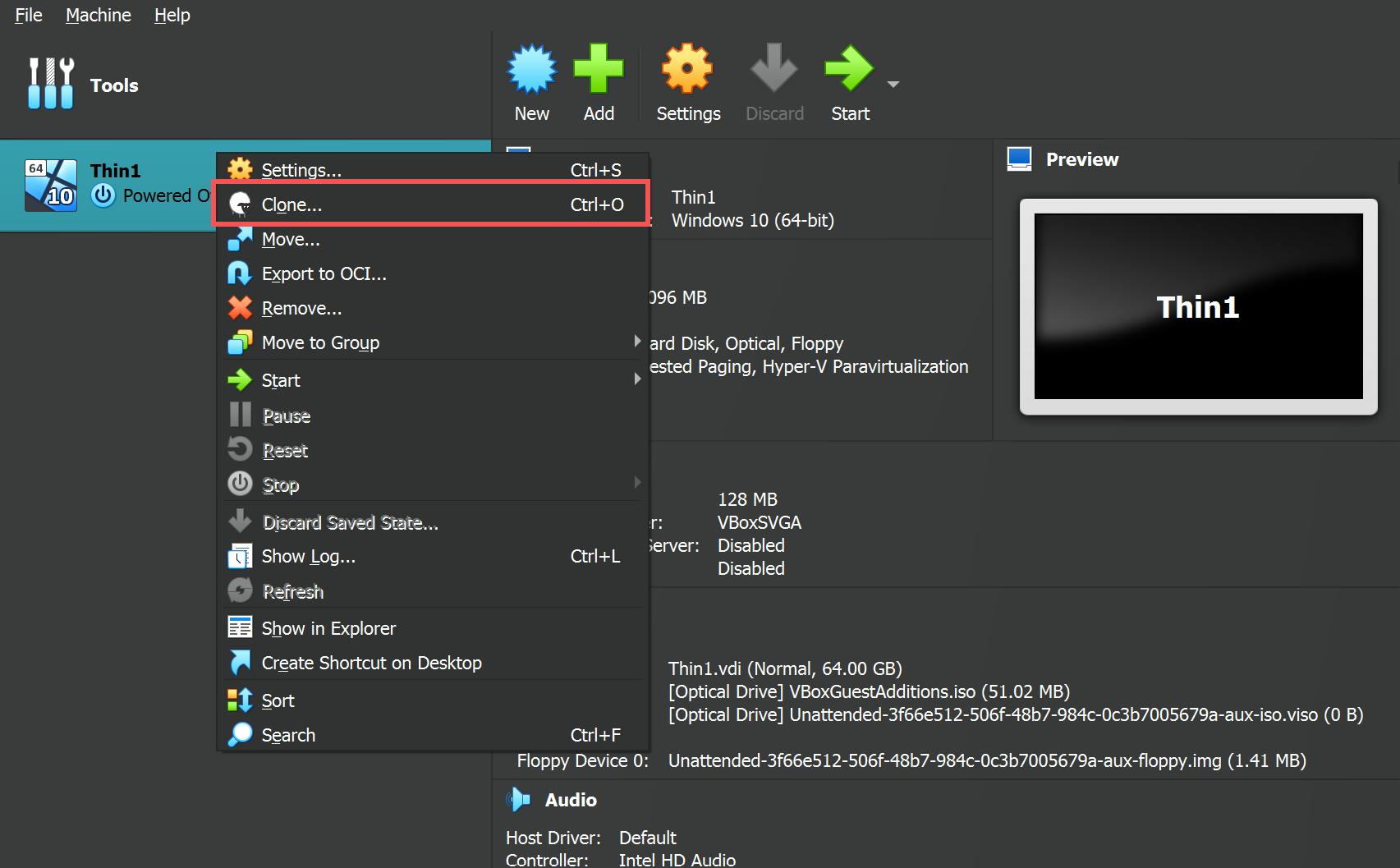Select Create Shortcut on Desktop entry
Viewport: 1400px width, 868px height.
pyautogui.click(x=433, y=663)
